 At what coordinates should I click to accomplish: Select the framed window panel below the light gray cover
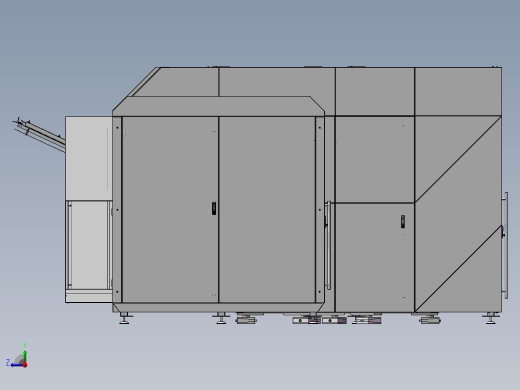tap(89, 245)
